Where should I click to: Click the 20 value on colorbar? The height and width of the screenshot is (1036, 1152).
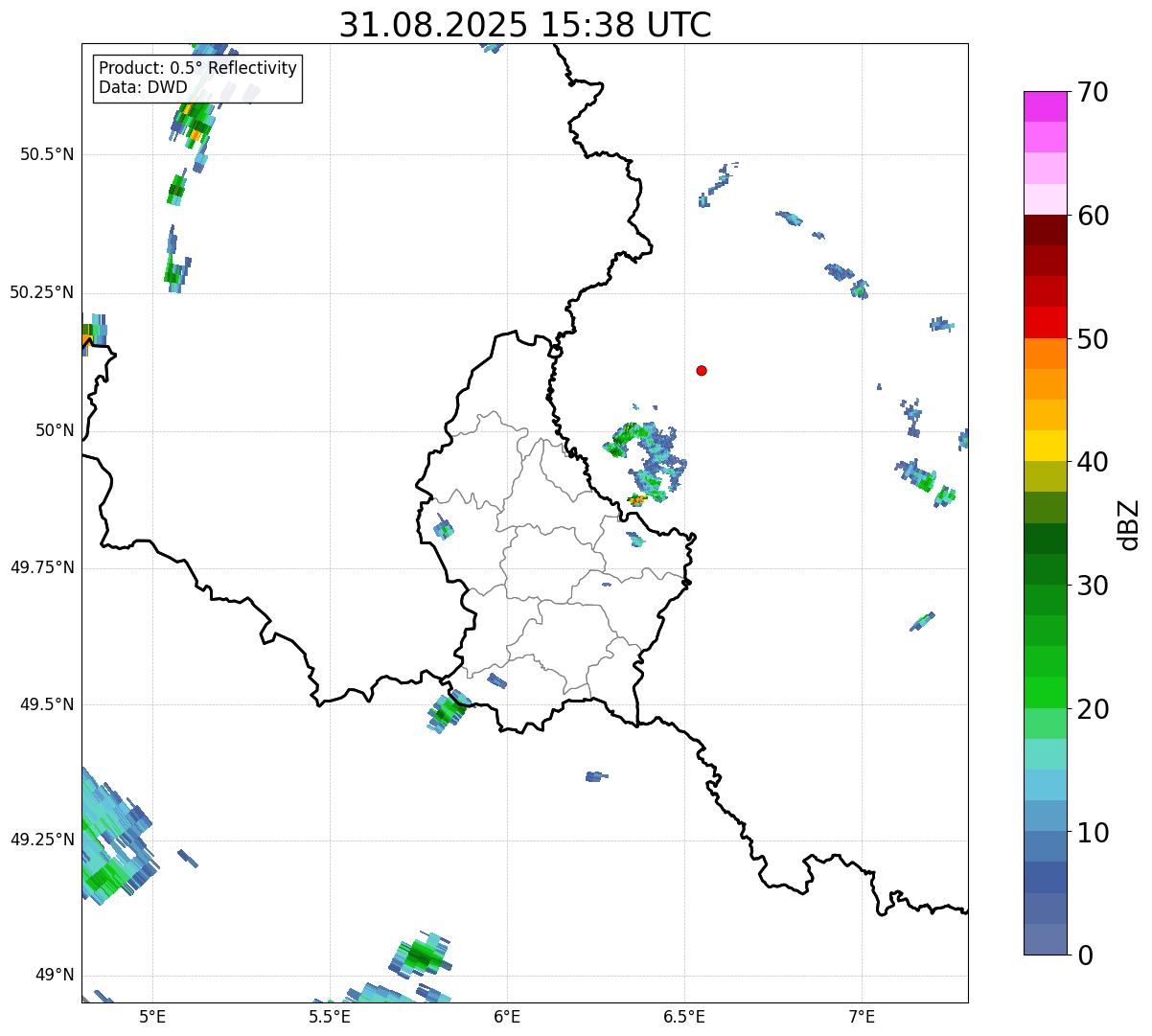1093,709
